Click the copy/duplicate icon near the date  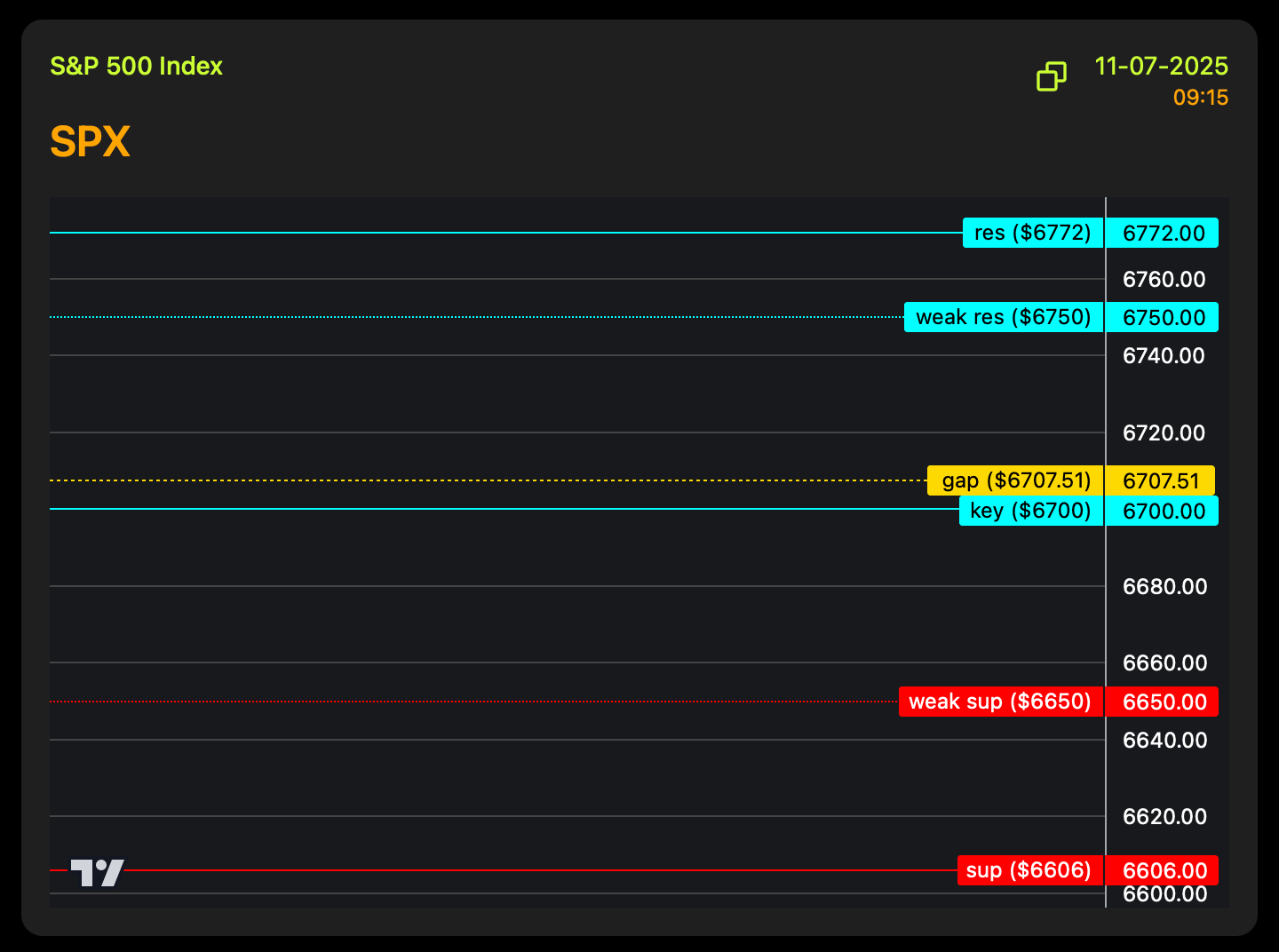tap(1052, 76)
